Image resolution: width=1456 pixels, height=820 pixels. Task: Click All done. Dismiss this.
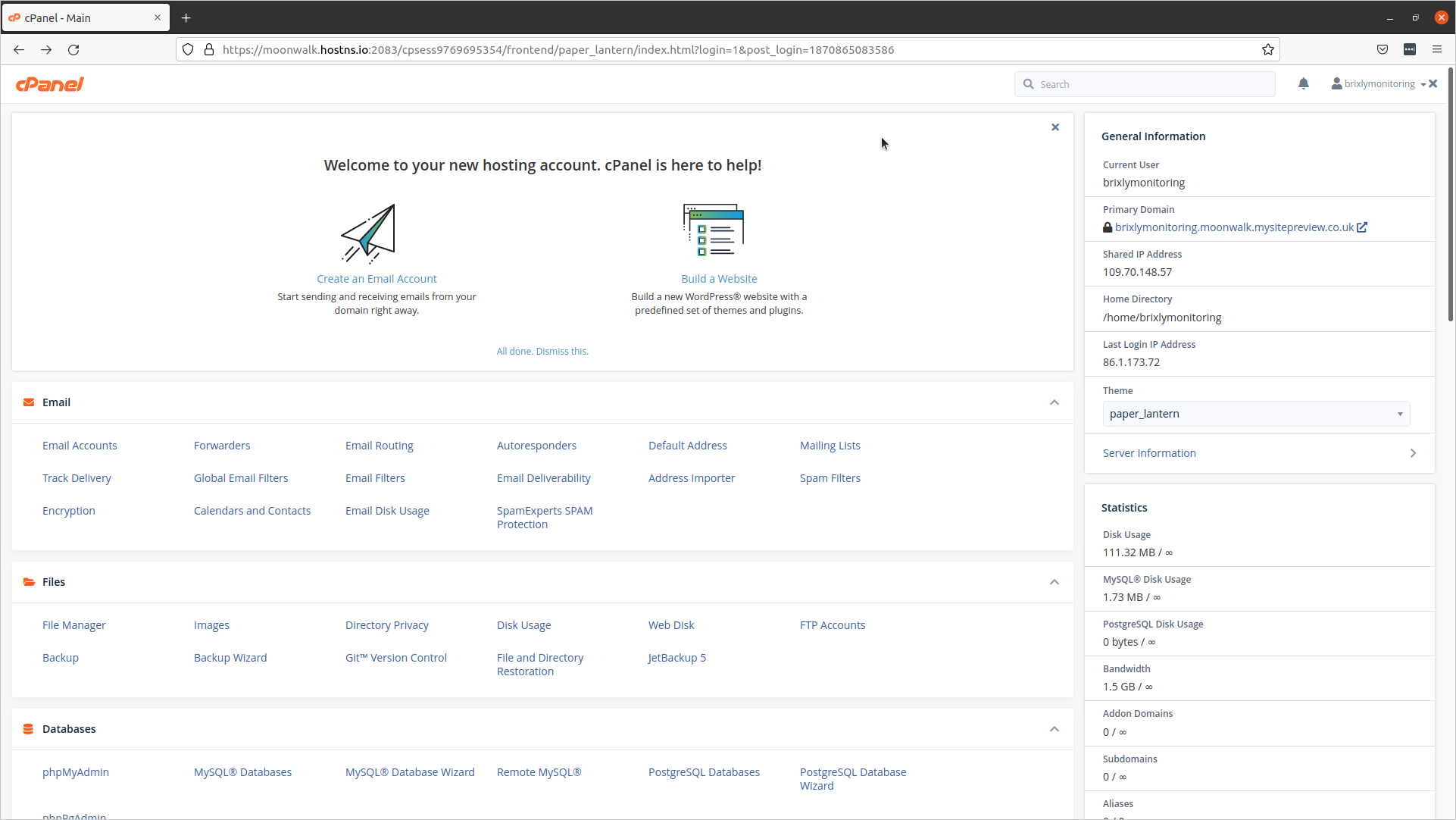[x=542, y=351]
